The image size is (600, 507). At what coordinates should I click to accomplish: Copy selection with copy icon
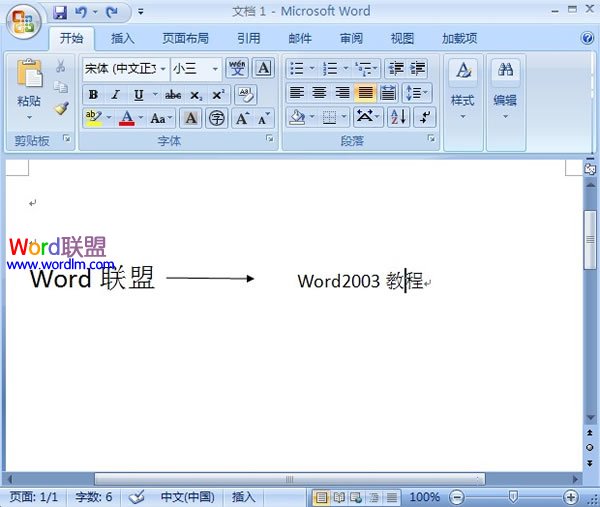60,87
